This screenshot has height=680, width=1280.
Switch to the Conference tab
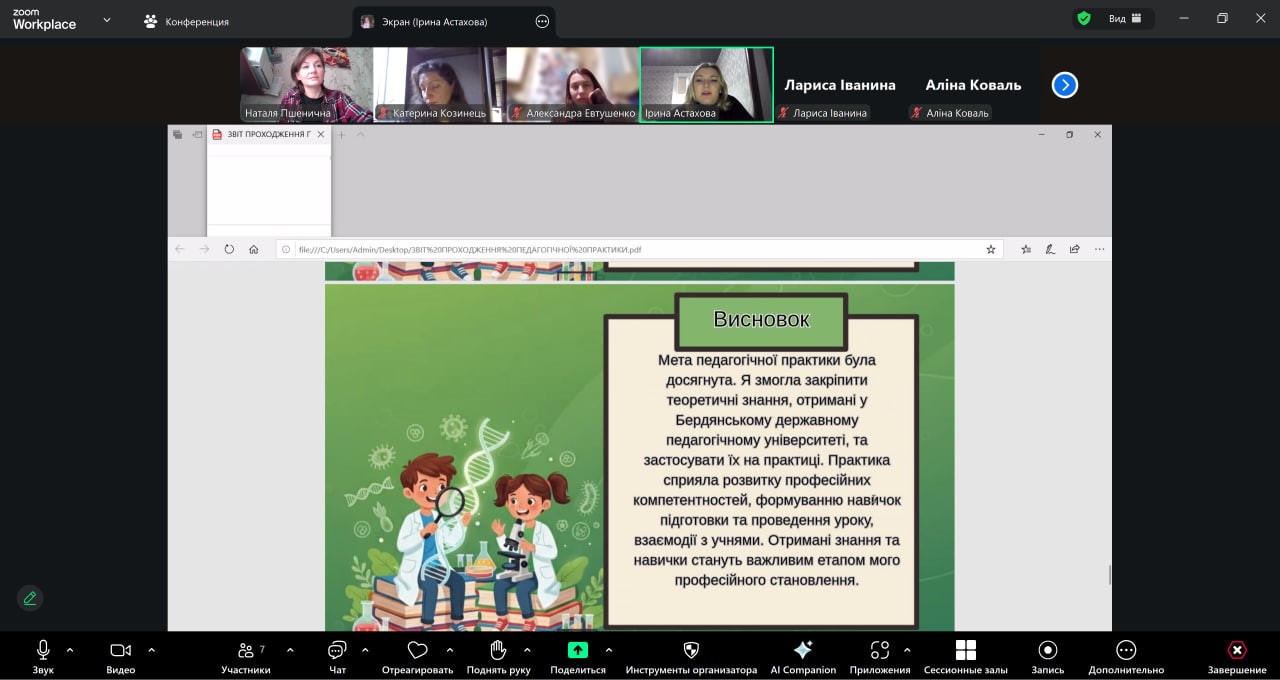coord(186,21)
